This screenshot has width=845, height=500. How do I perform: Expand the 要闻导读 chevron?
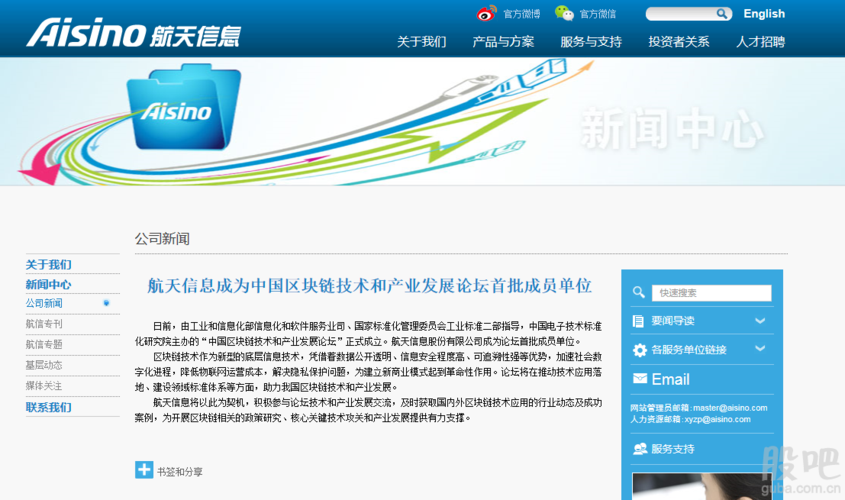click(x=760, y=321)
